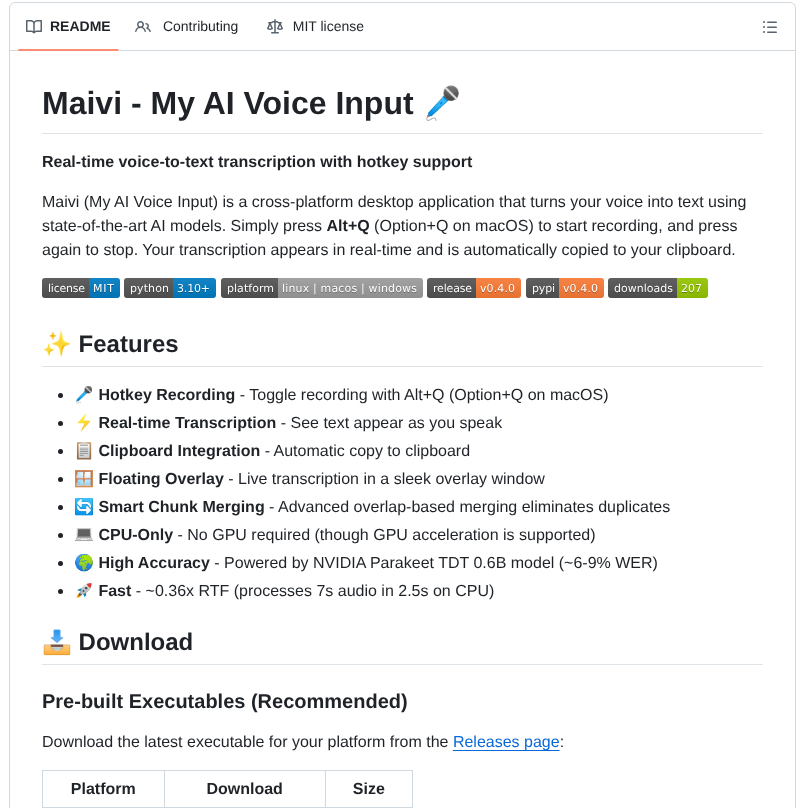Click the rocket icon on the Fast feature
The image size is (808, 808).
pos(85,590)
